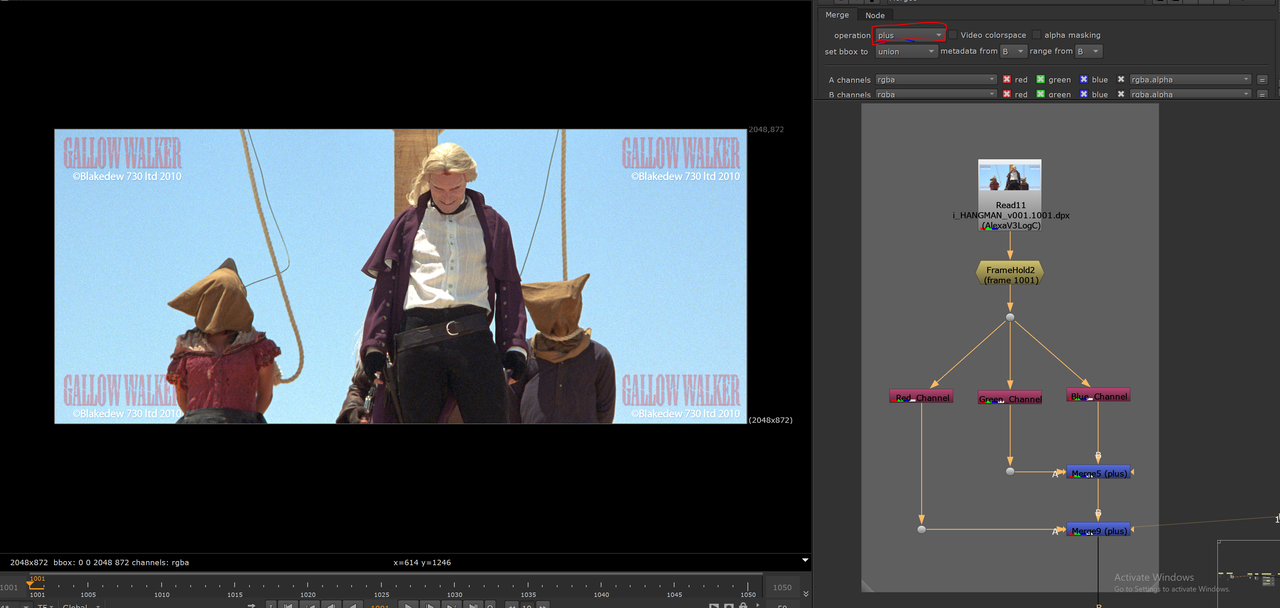Select the Green_Channel node
The height and width of the screenshot is (608, 1280).
coord(1010,398)
